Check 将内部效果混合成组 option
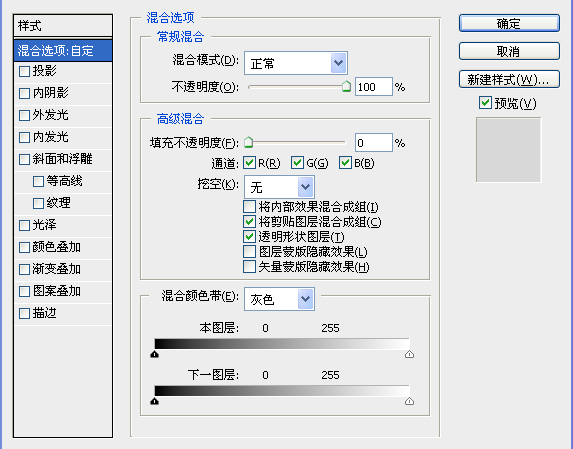The image size is (573, 449). [249, 206]
